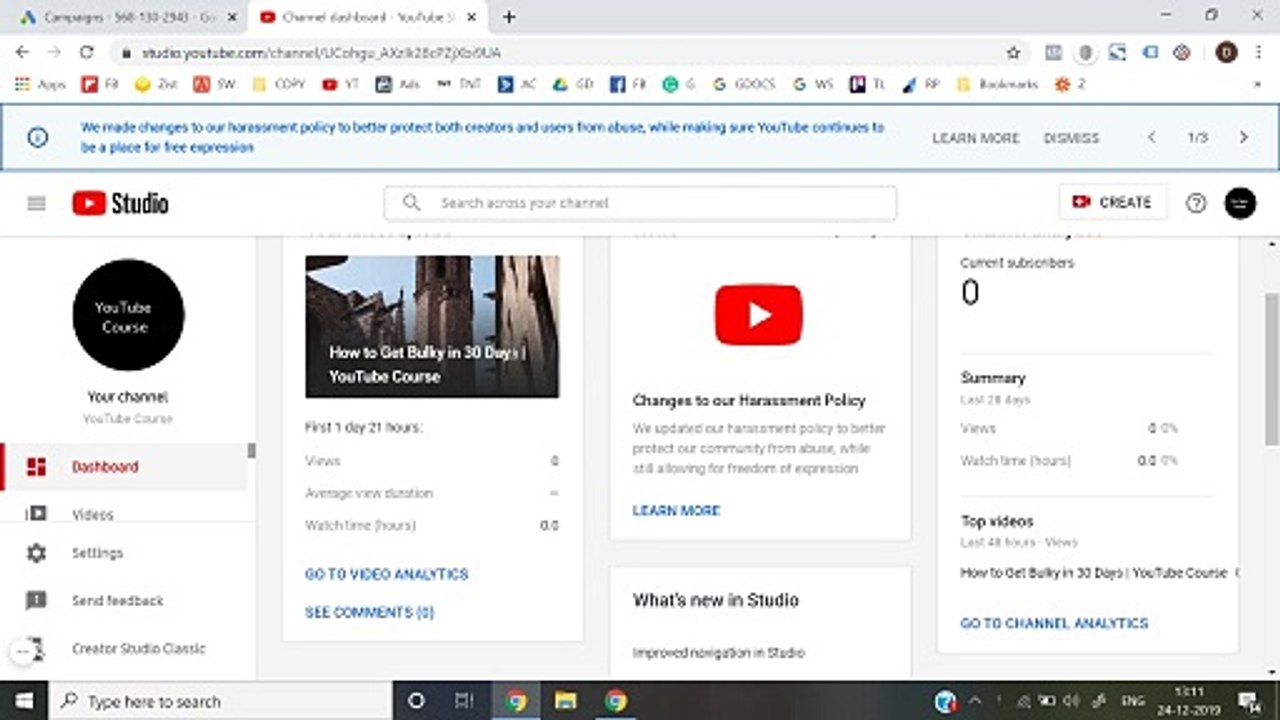The height and width of the screenshot is (720, 1280).
Task: Click the Windows taskbar search box
Action: 220,701
